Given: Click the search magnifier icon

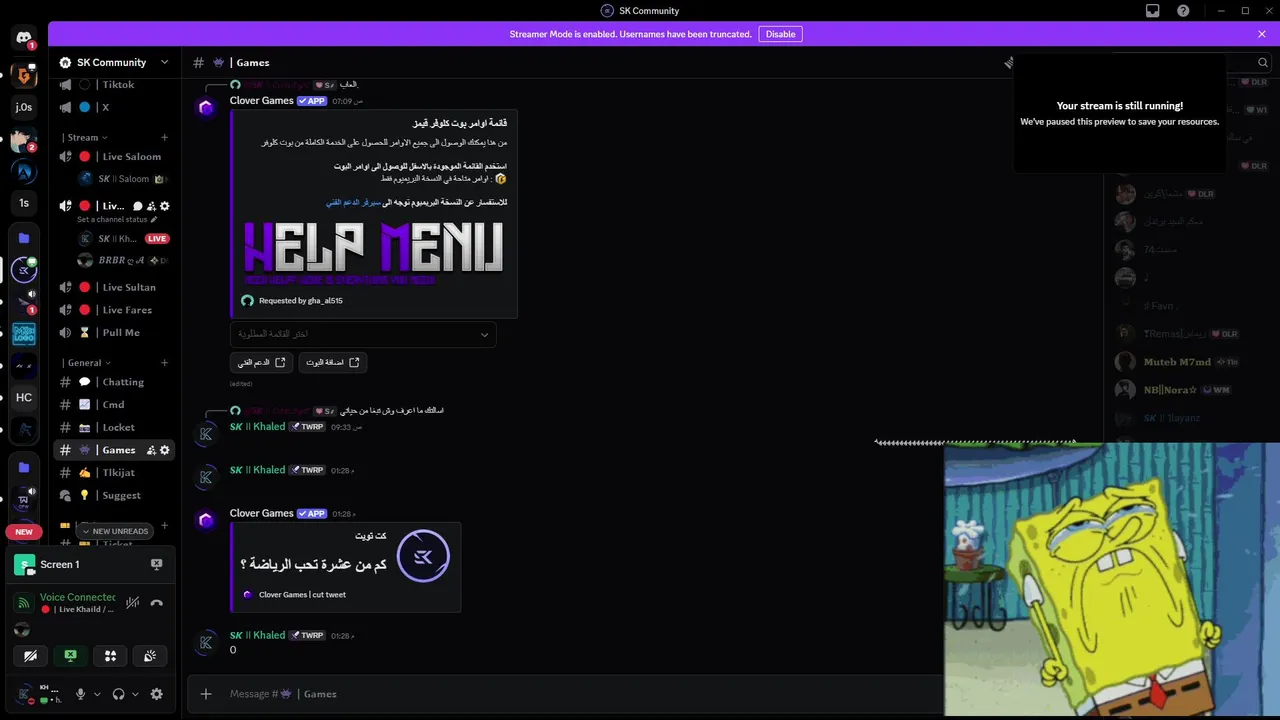Looking at the screenshot, I should click(x=1262, y=62).
